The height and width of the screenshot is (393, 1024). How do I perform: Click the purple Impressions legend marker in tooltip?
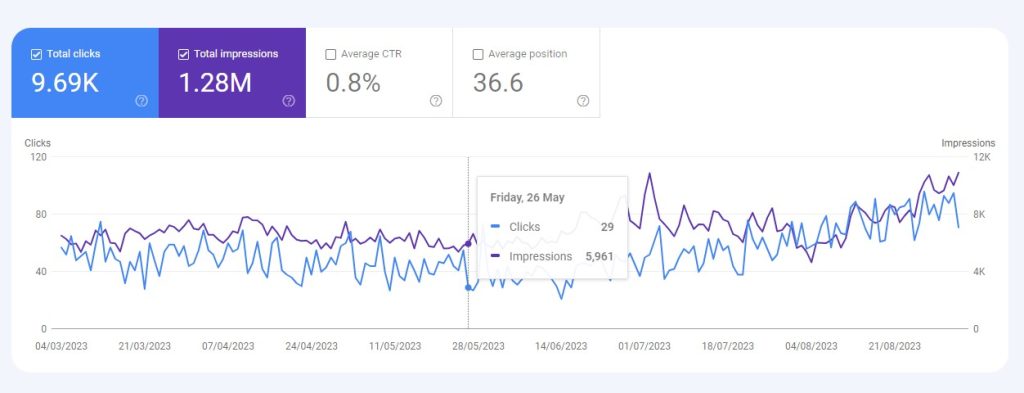[x=496, y=257]
